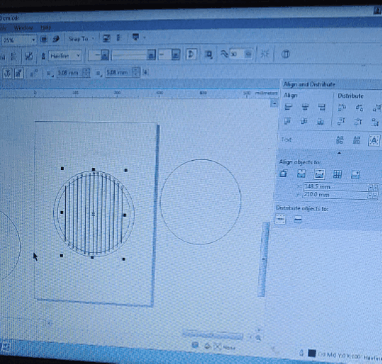The image size is (382, 364).
Task: Align objects to Grid icon
Action: coord(337,174)
